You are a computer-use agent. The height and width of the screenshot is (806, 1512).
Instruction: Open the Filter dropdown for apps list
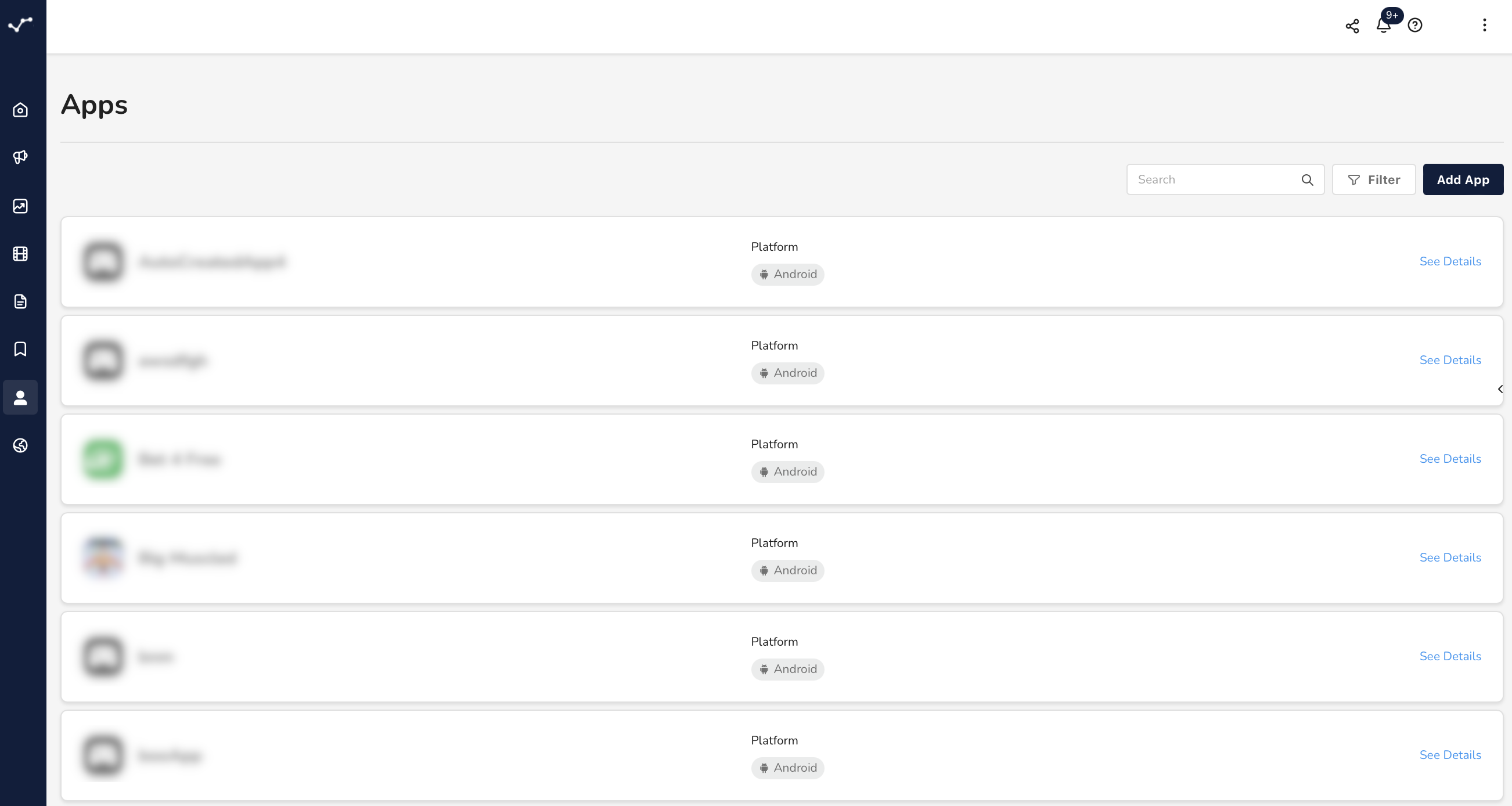click(1374, 179)
